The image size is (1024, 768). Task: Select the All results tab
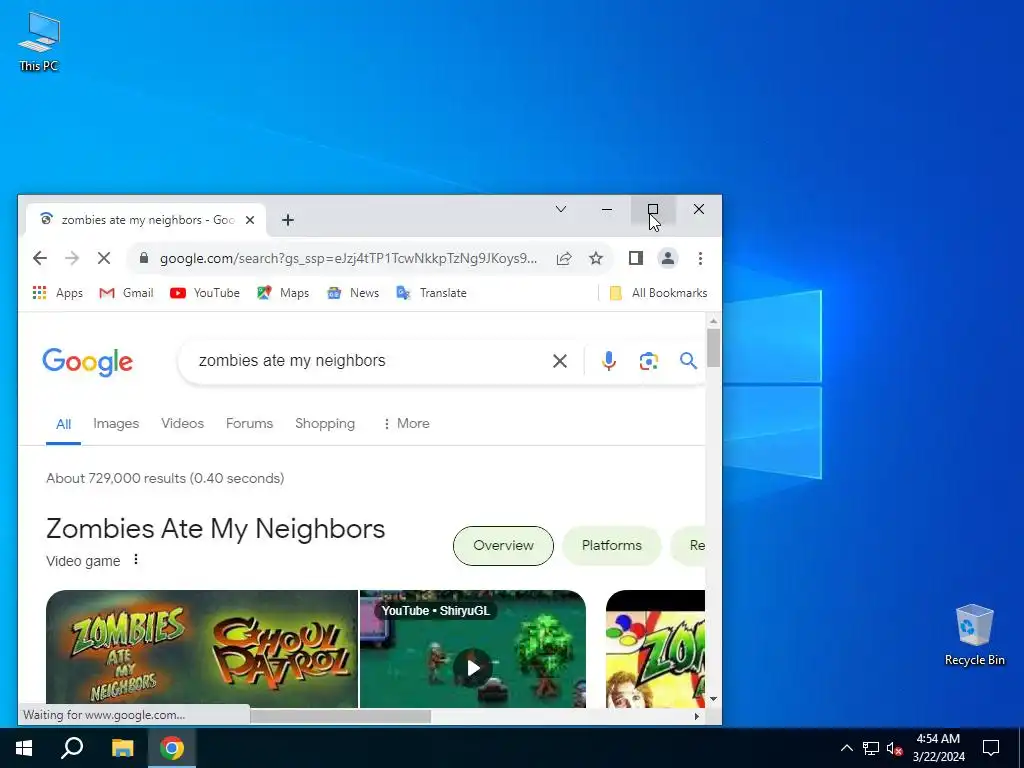pos(63,424)
